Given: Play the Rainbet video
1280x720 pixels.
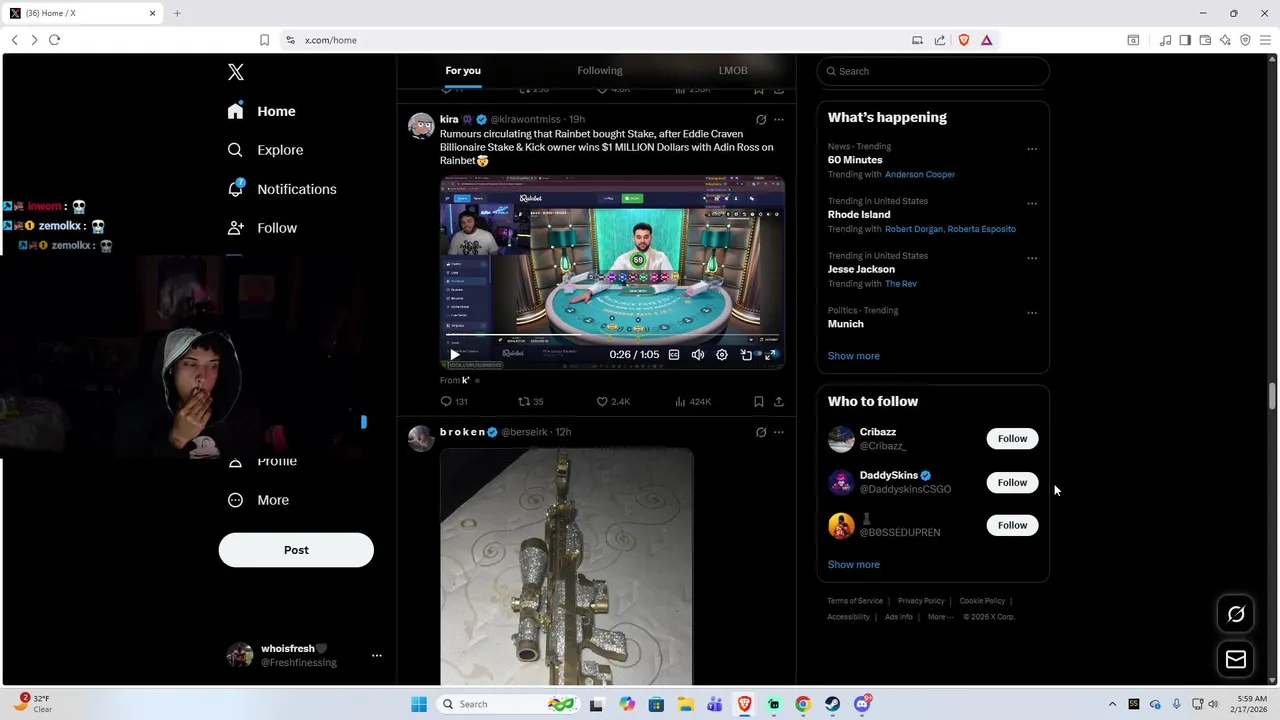Looking at the screenshot, I should (455, 355).
